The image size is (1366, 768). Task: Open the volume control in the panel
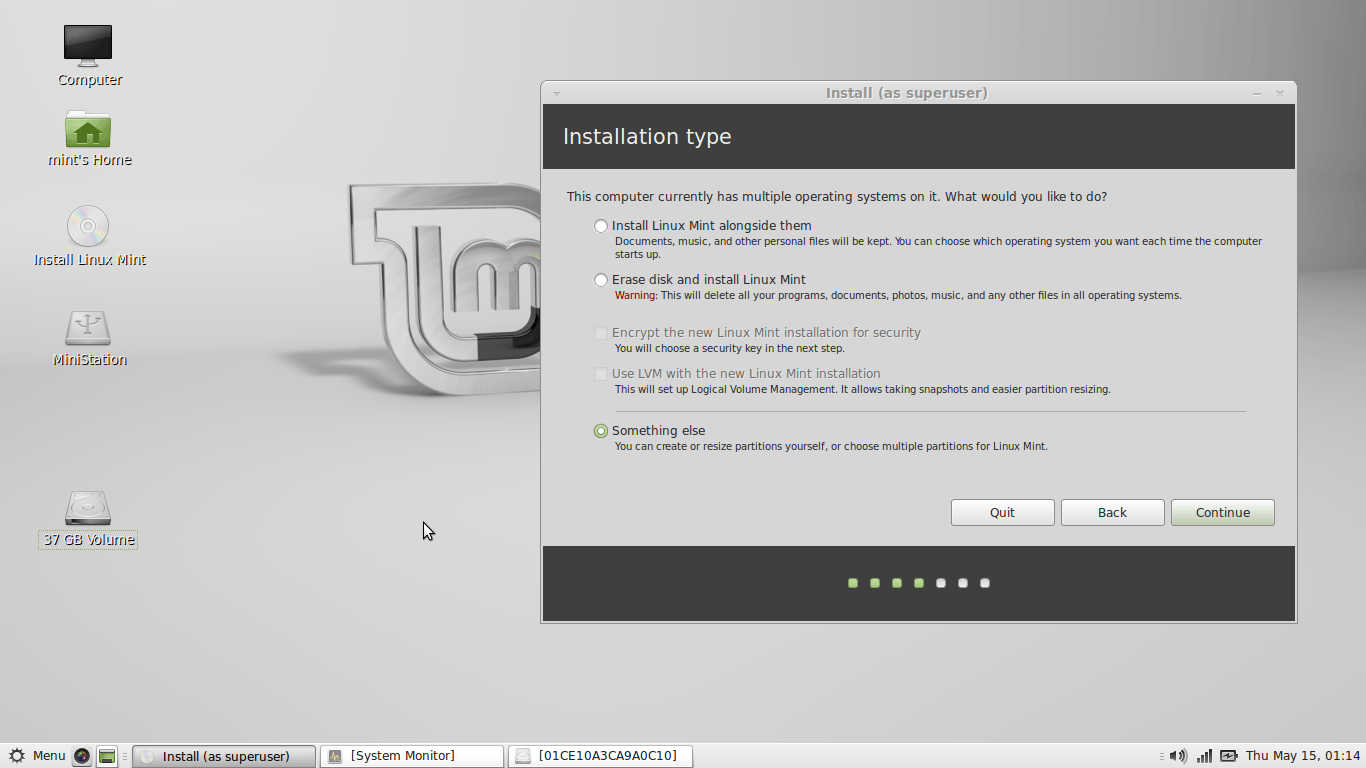[1179, 756]
